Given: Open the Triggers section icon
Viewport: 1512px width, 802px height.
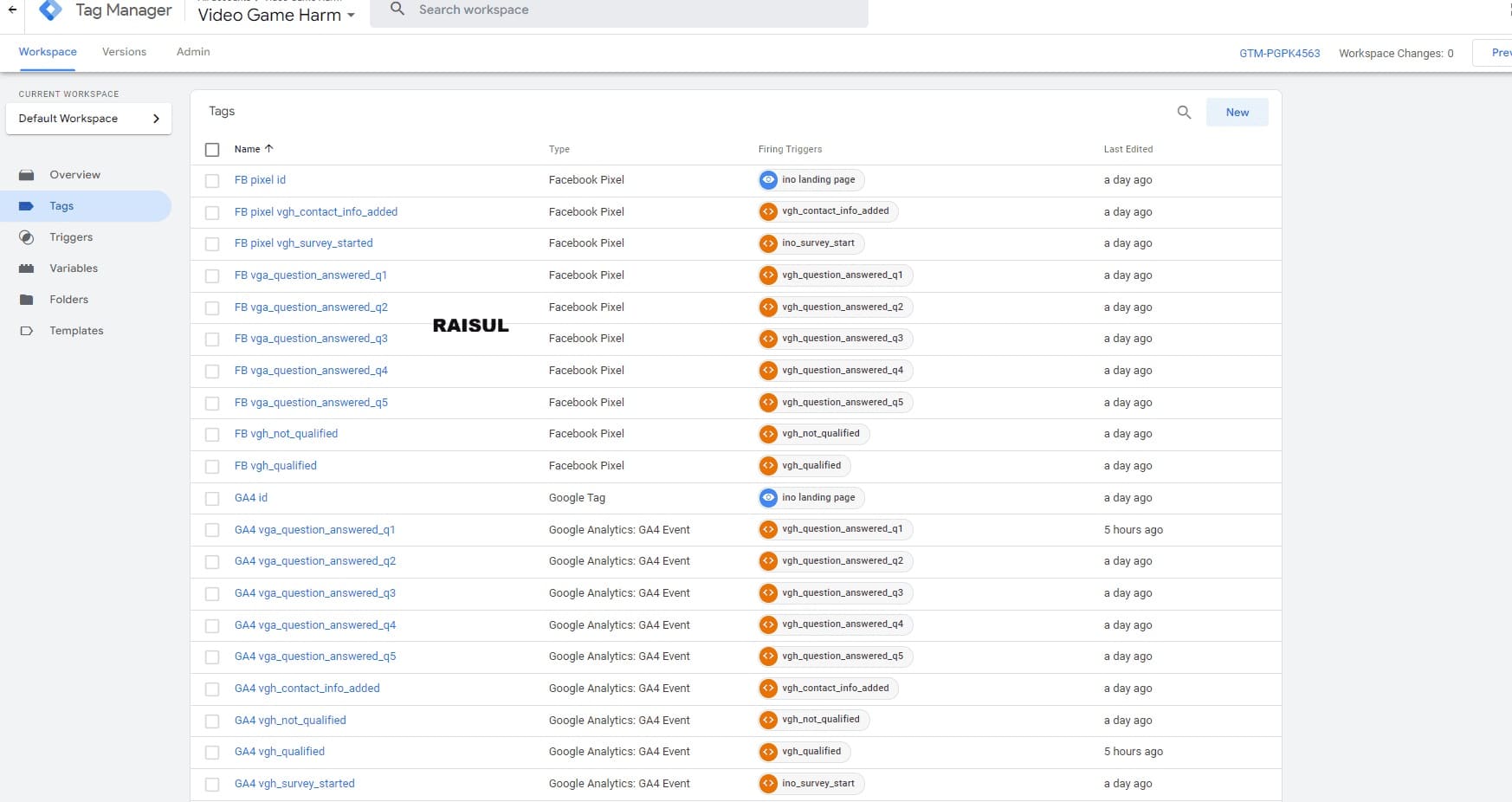Looking at the screenshot, I should coord(27,237).
